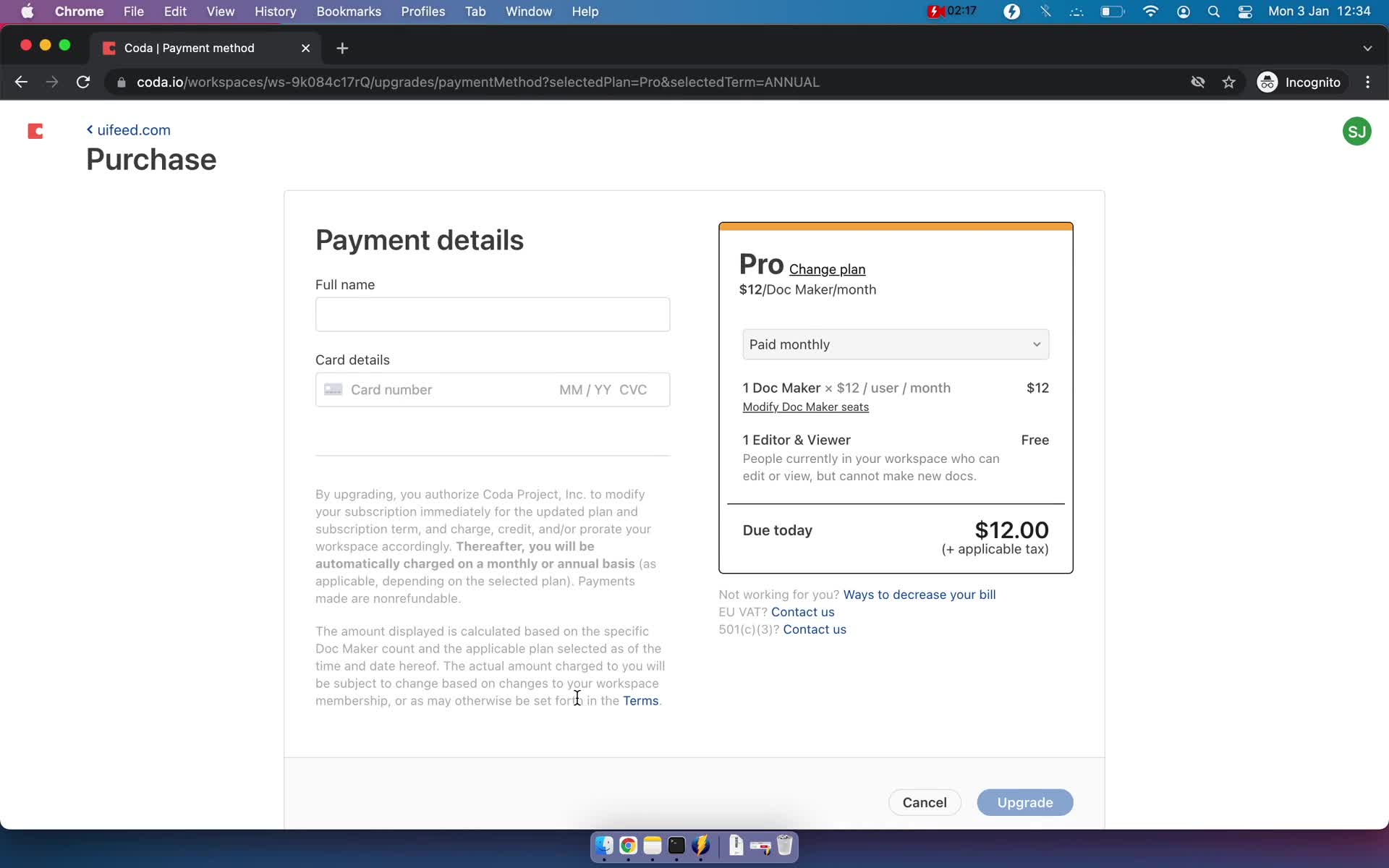
Task: Click the Incognito profile icon
Action: click(1267, 81)
